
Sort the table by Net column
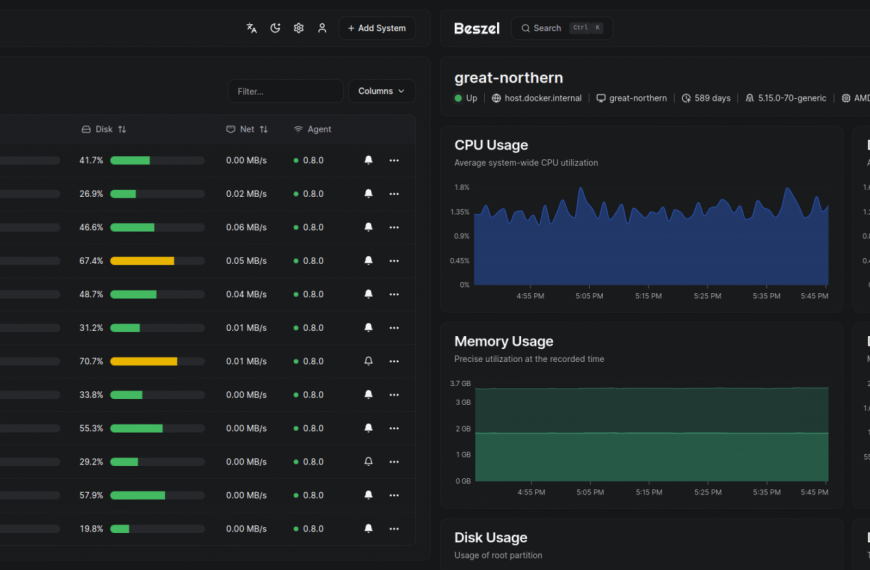(247, 129)
